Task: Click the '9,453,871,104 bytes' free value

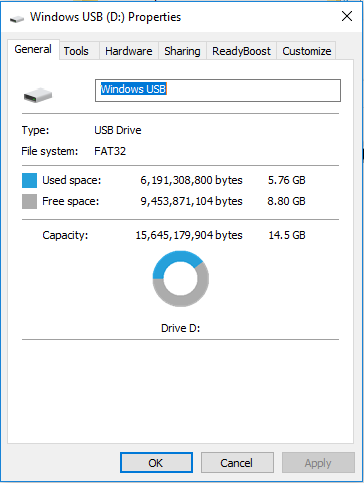Action: [191, 201]
